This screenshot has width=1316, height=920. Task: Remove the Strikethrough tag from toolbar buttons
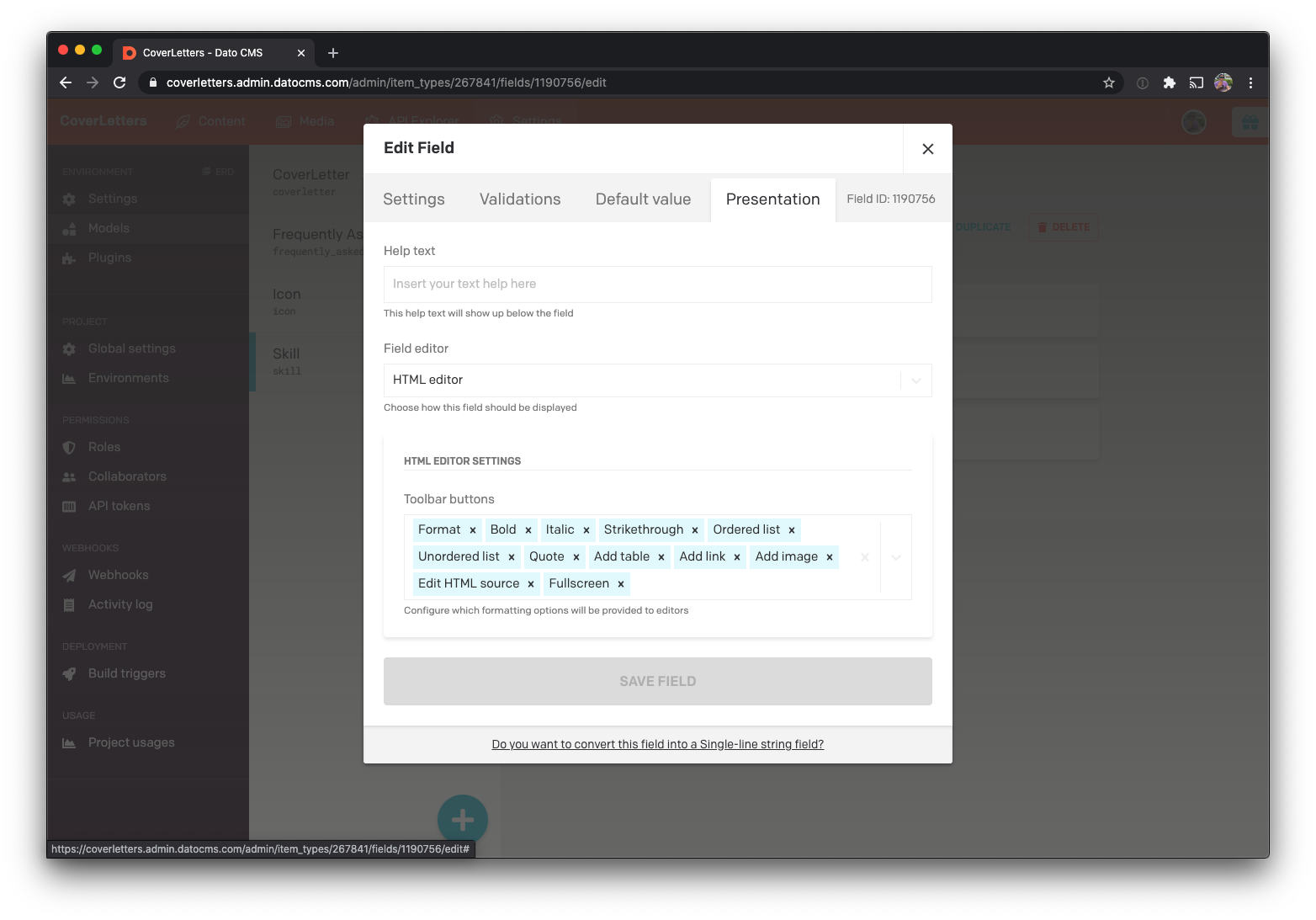click(695, 530)
